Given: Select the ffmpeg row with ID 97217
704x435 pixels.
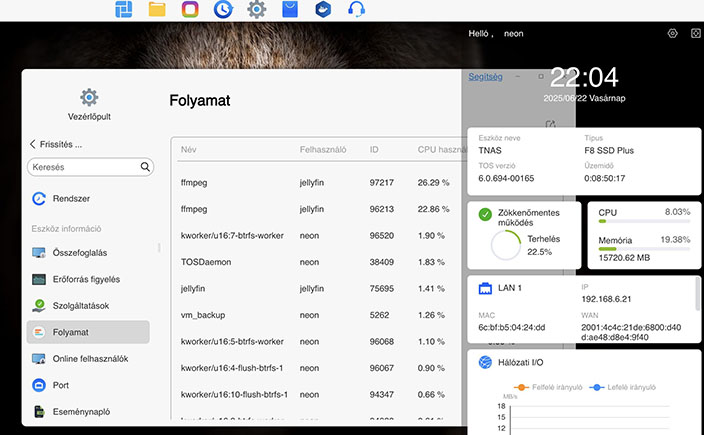Looking at the screenshot, I should pos(317,183).
